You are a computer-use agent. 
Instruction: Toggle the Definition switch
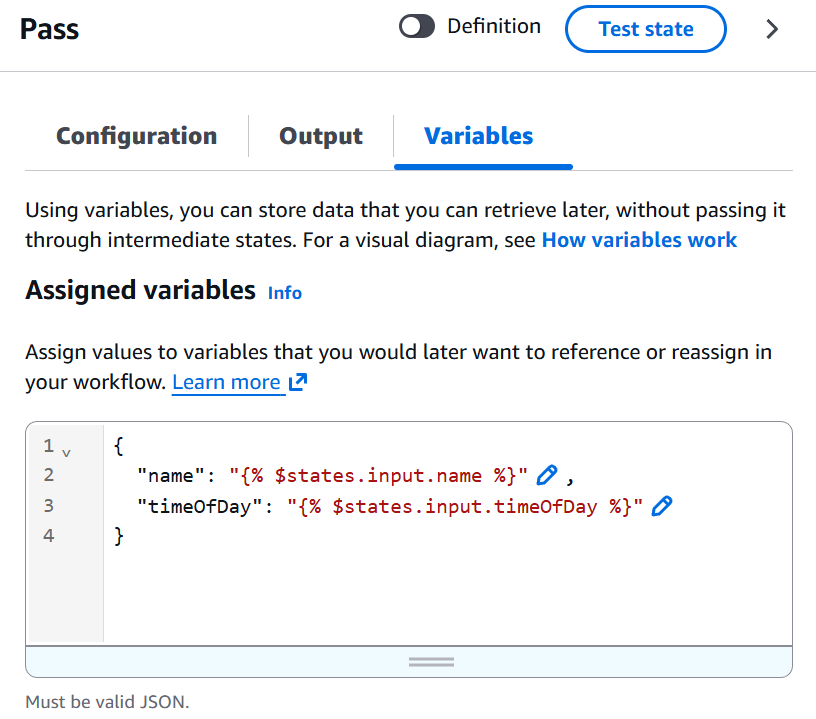click(416, 26)
